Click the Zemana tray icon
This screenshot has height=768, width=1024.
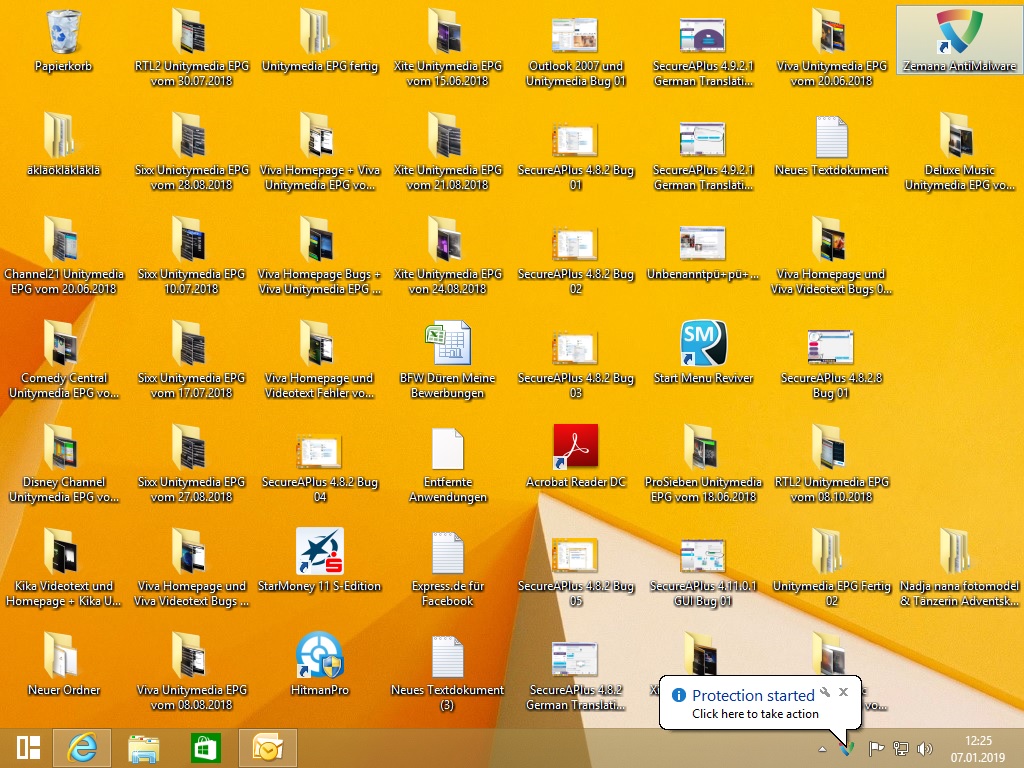pos(846,748)
